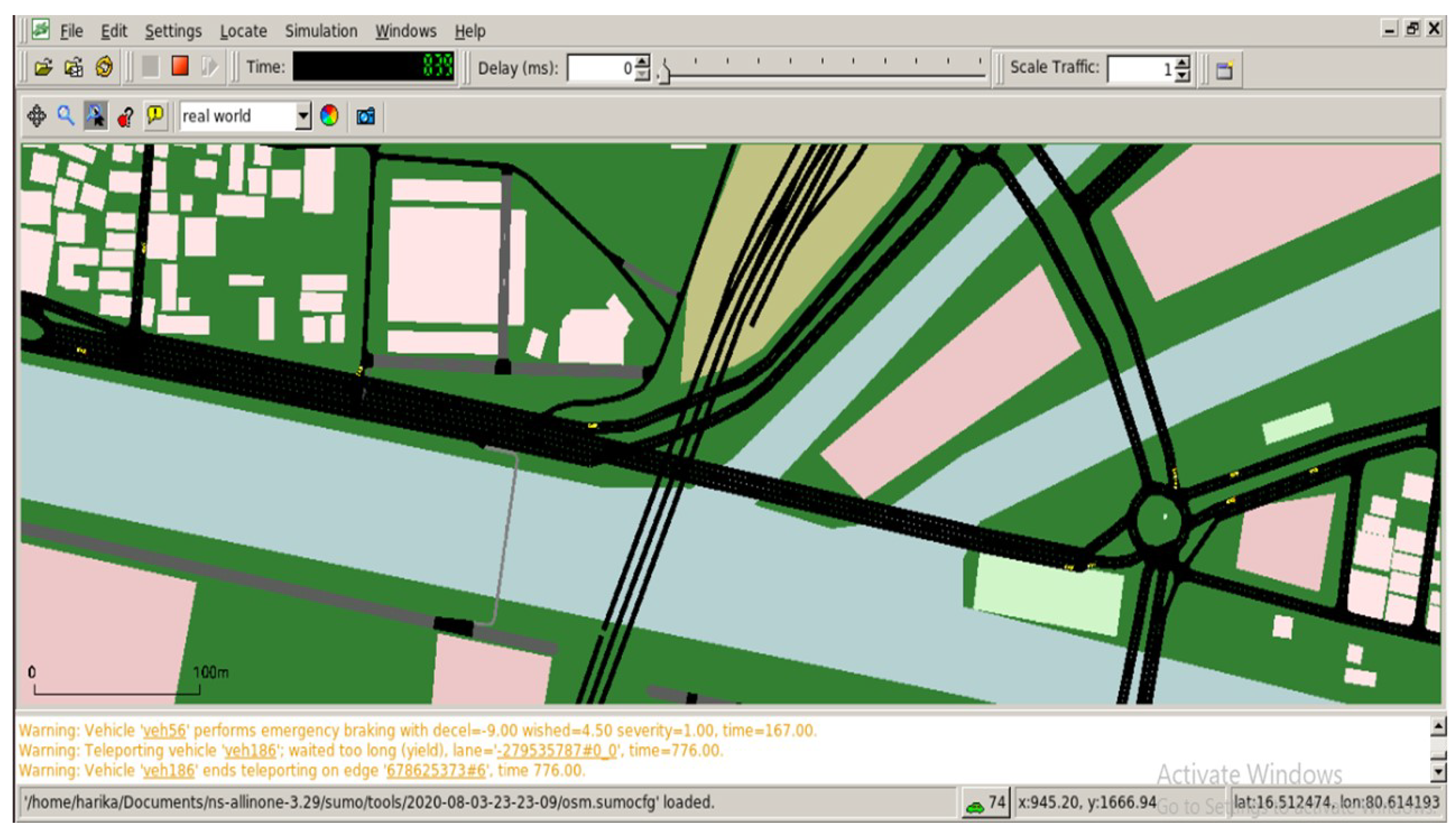
Task: Increase the Scale Traffic spinner value
Action: [x=1183, y=62]
